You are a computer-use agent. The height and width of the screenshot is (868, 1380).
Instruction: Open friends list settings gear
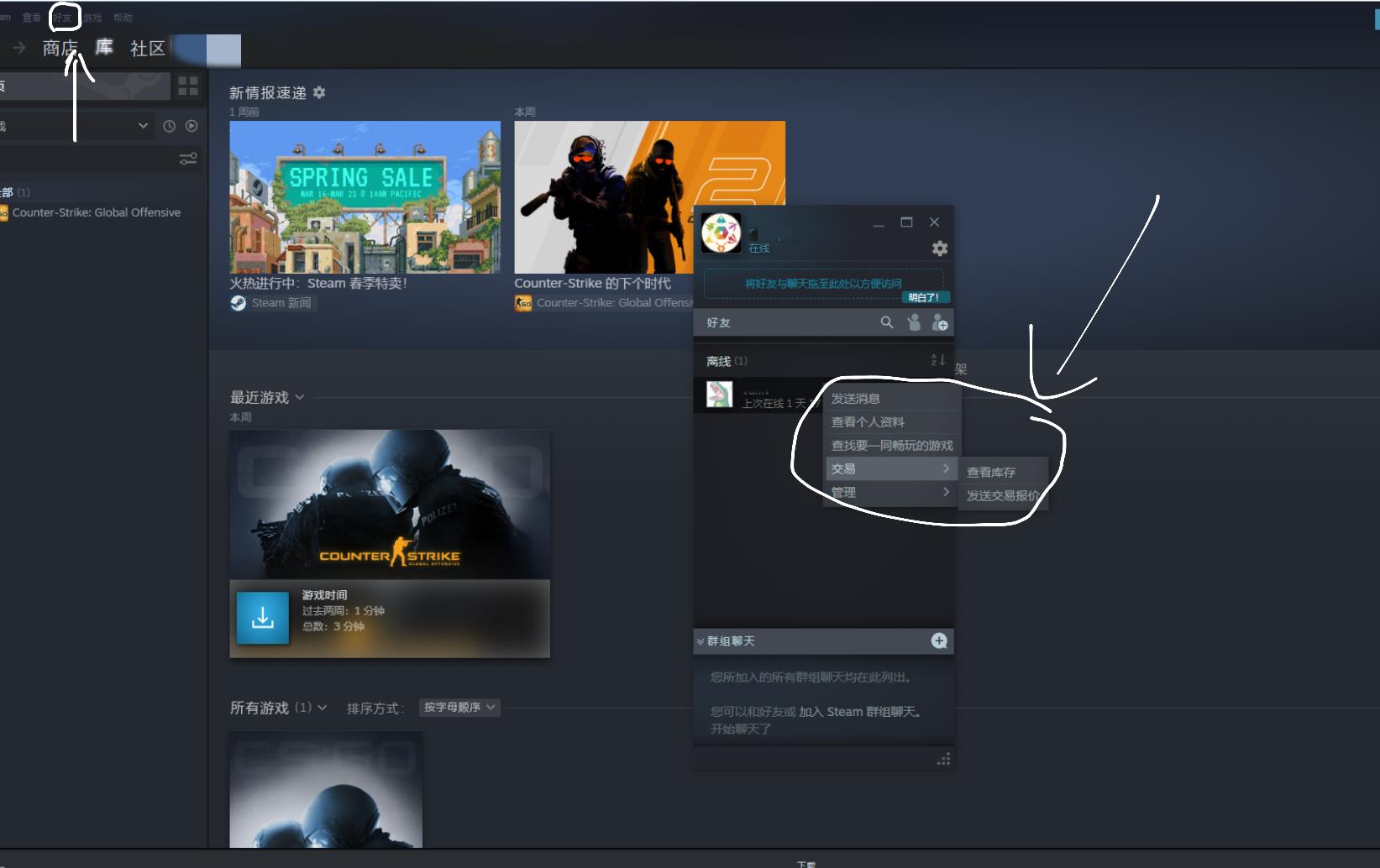[x=940, y=248]
